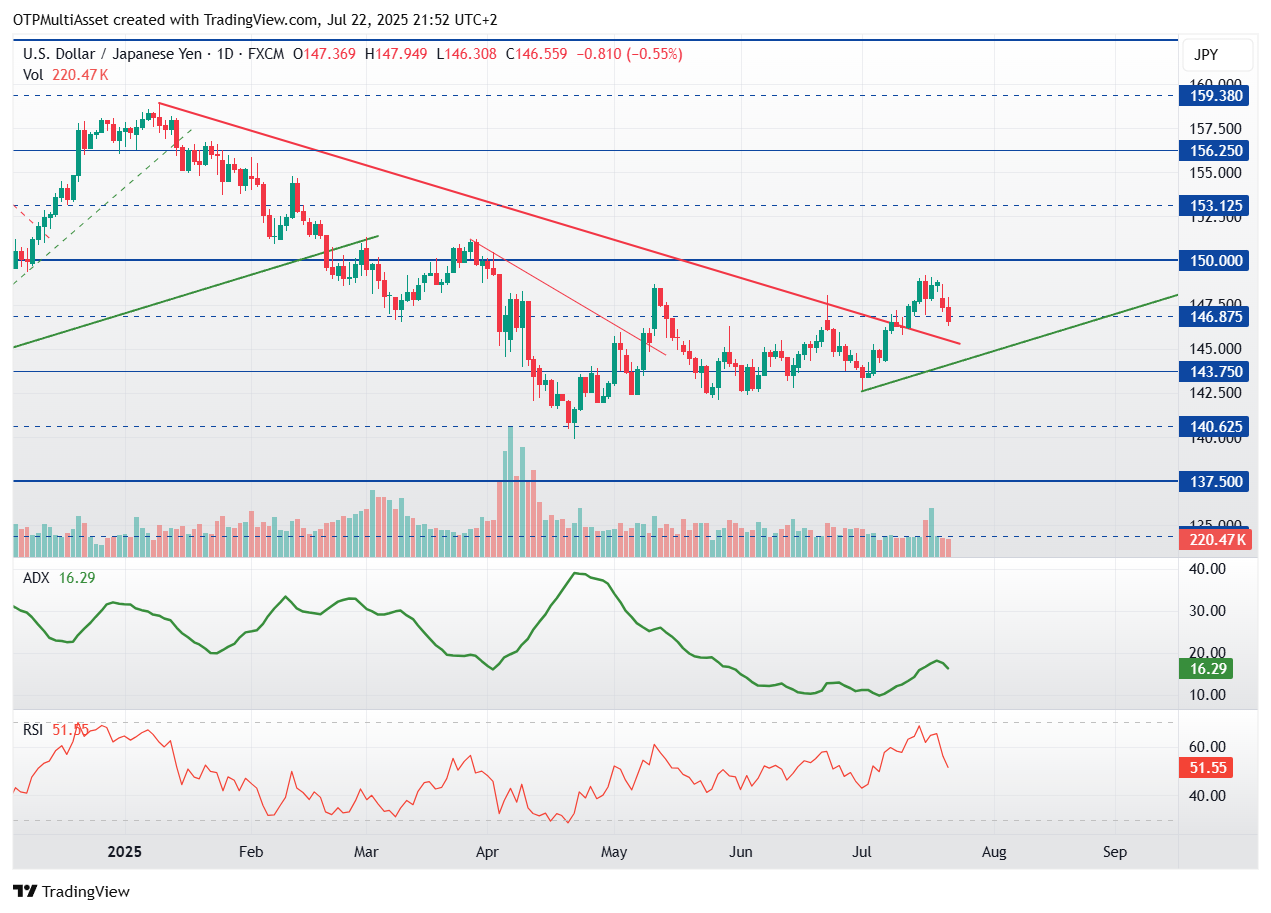This screenshot has width=1271, height=913.
Task: Select the 153.125 price level label
Action: coord(1216,205)
